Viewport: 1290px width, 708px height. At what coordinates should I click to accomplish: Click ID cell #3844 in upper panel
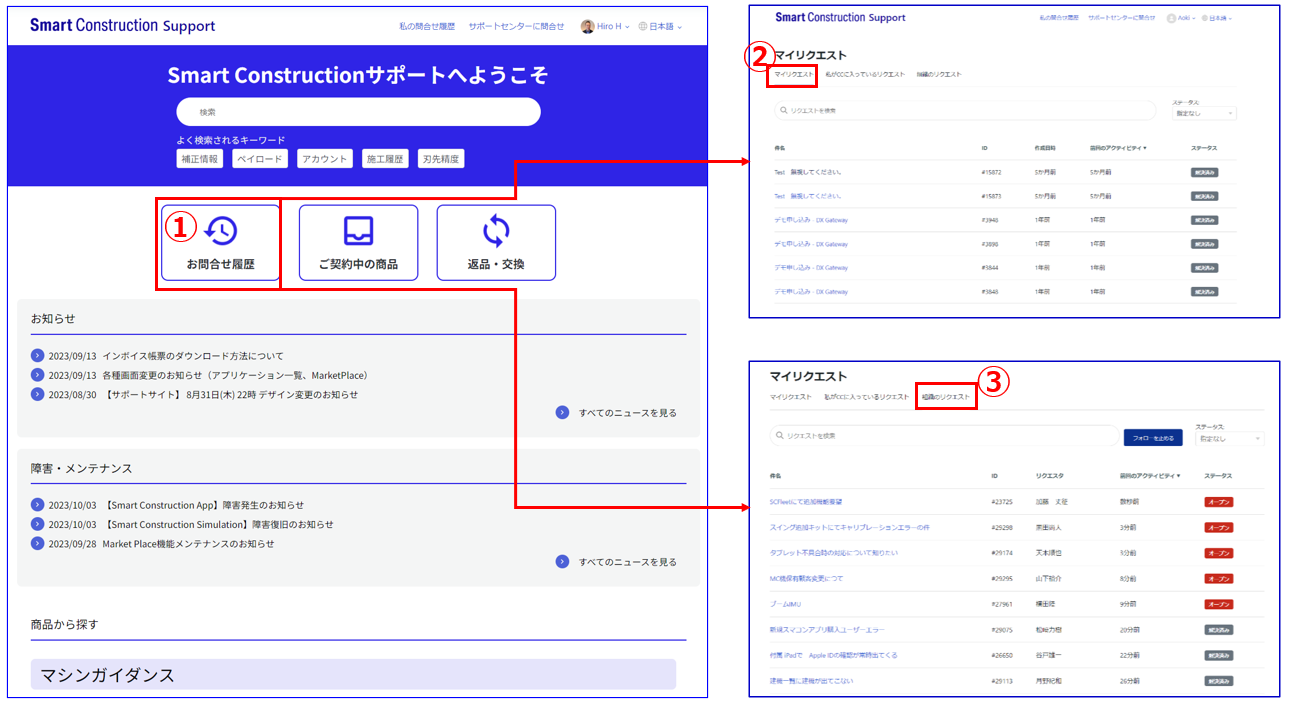(990, 268)
